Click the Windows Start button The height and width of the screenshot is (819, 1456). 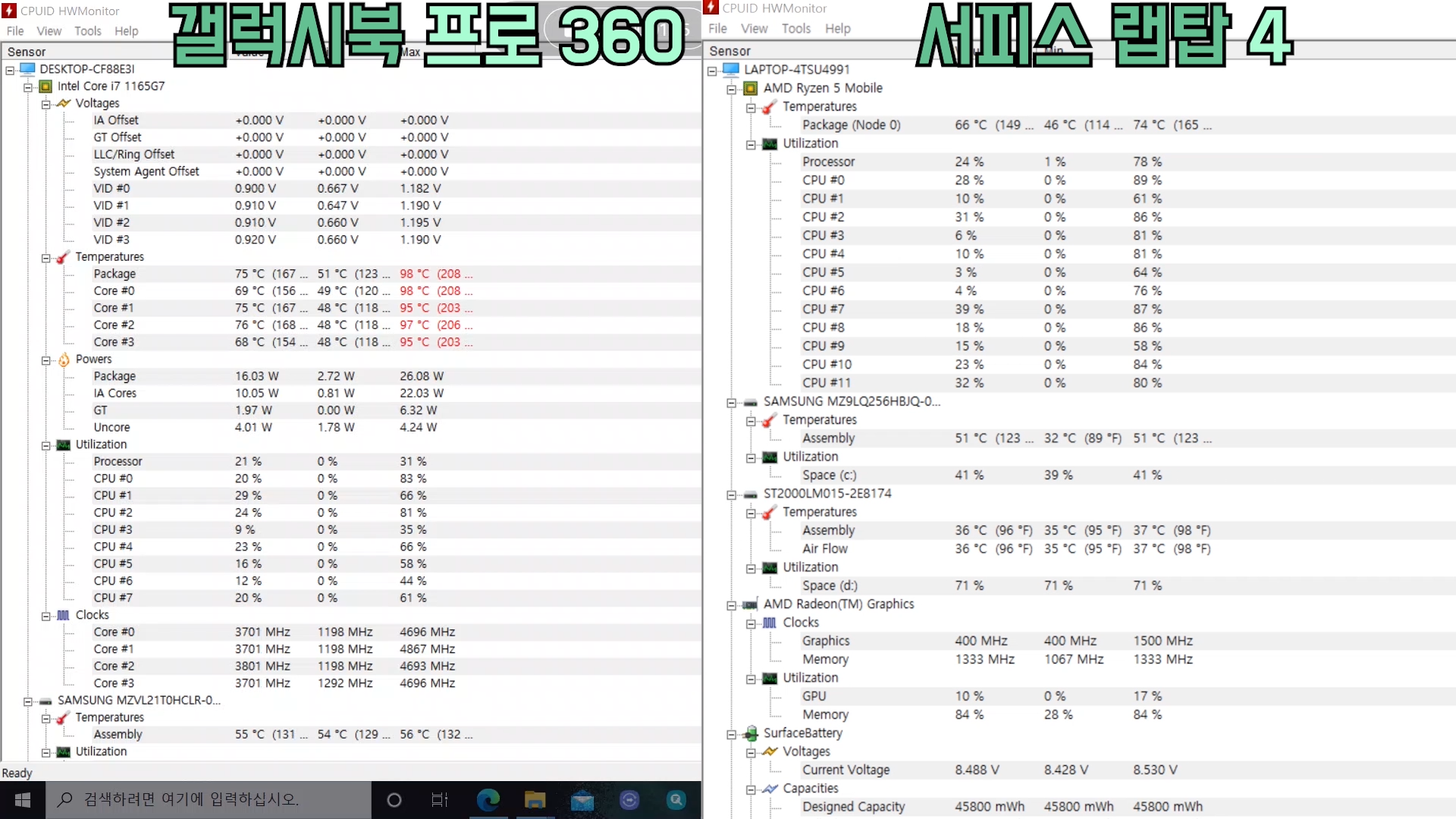(23, 799)
